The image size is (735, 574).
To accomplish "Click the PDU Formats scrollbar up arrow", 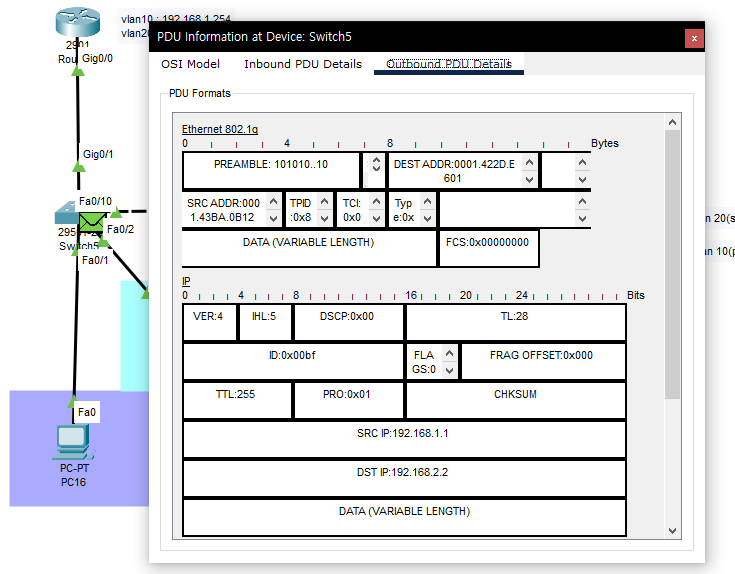I will (672, 122).
